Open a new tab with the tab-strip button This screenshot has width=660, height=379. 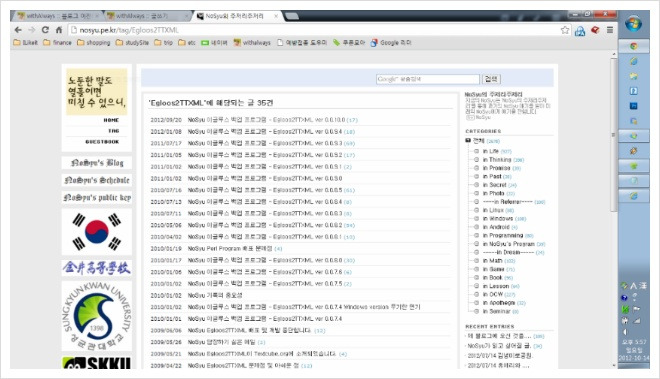tap(293, 16)
